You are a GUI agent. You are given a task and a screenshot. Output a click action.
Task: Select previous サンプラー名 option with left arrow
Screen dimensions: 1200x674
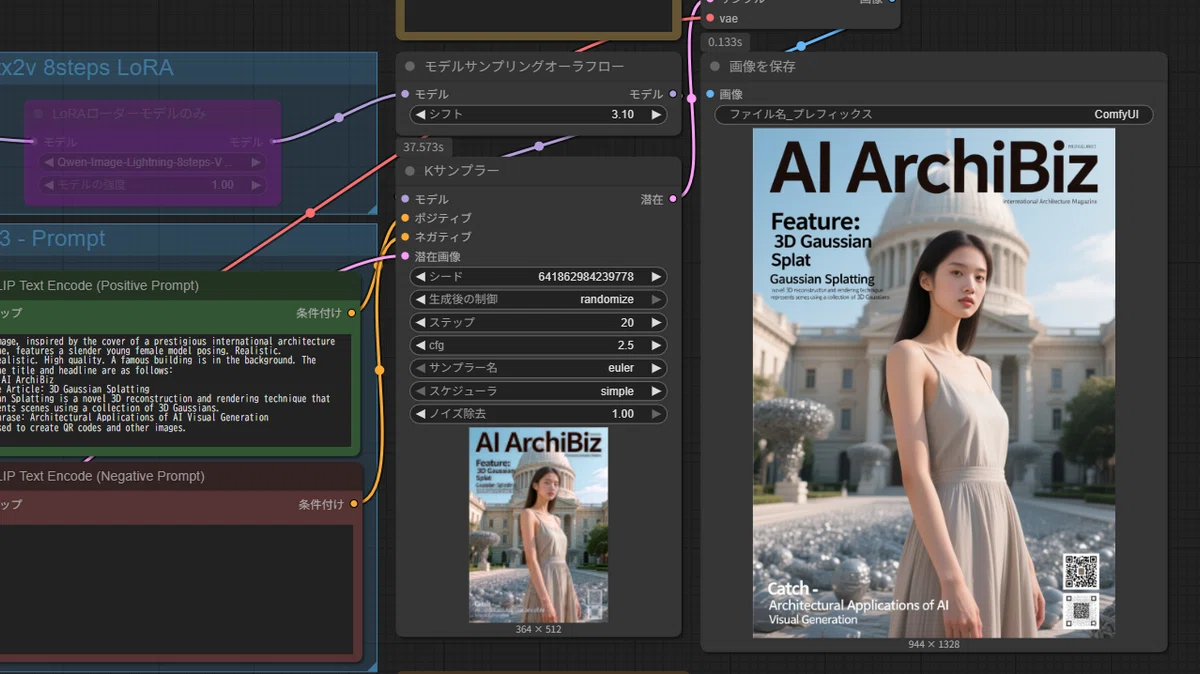point(420,368)
